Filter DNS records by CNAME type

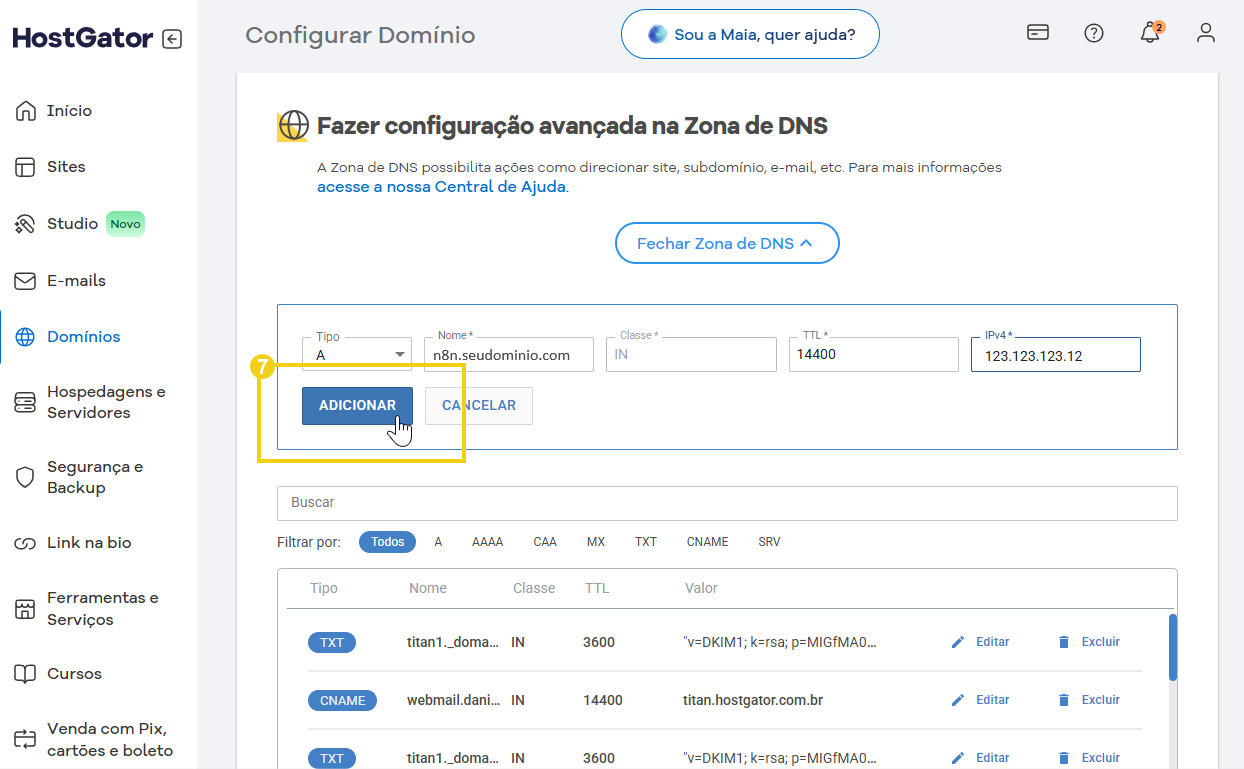click(707, 542)
